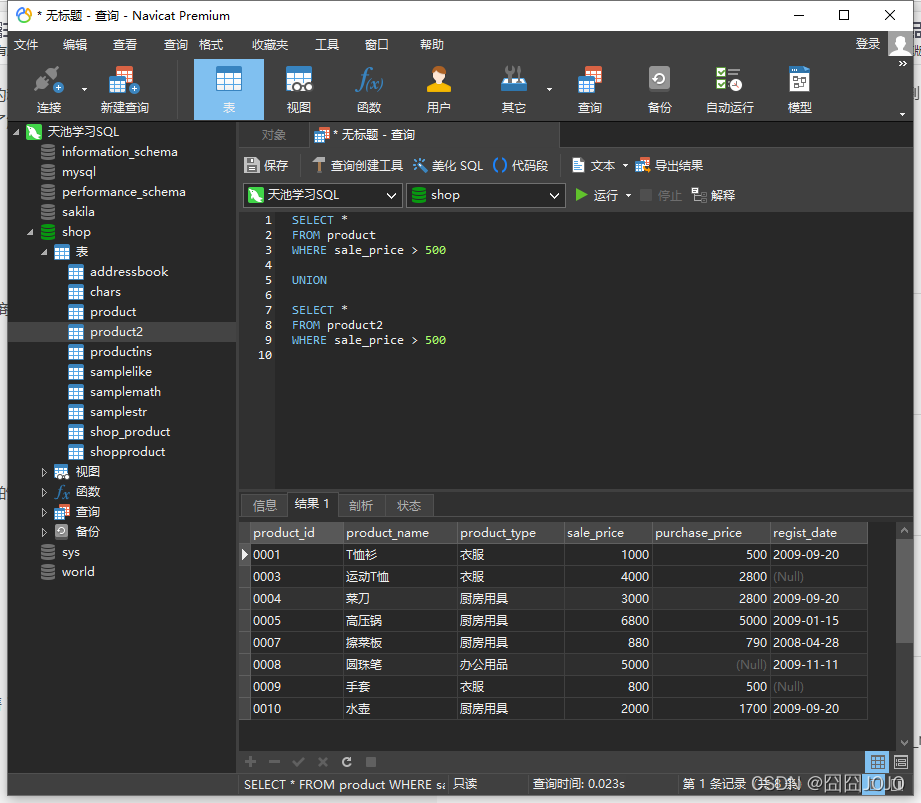The width and height of the screenshot is (921, 803).
Task: Open the 模型 model toolbar icon
Action: [x=799, y=89]
